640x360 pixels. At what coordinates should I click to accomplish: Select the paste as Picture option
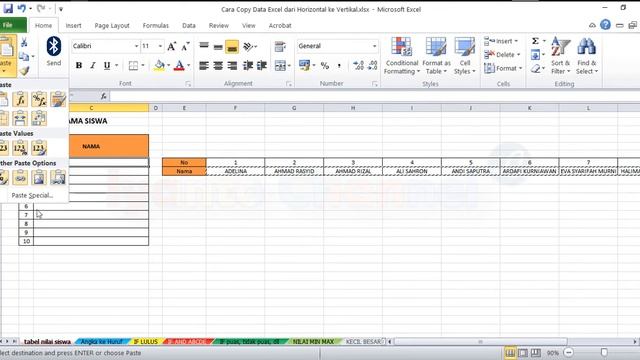point(39,178)
